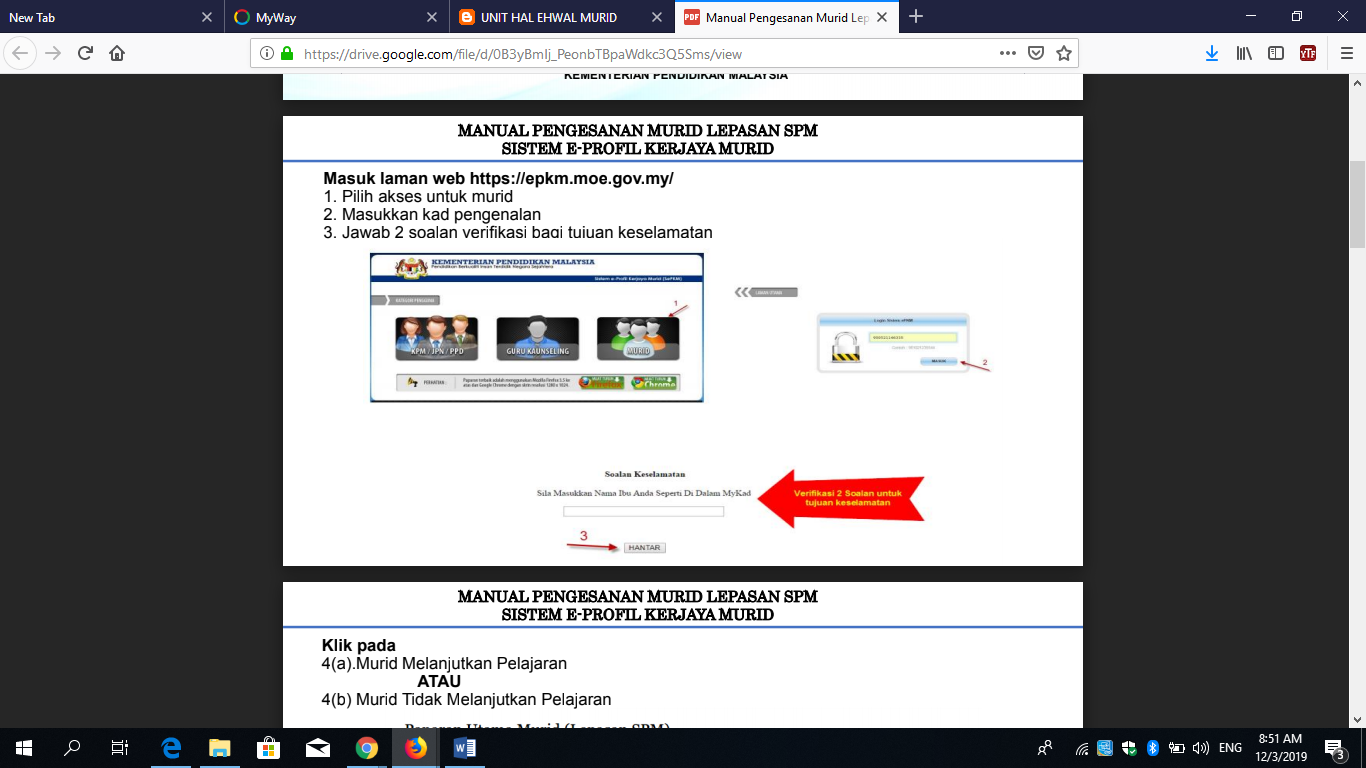Open Microsoft Store from the taskbar
This screenshot has width=1366, height=768.
[268, 747]
